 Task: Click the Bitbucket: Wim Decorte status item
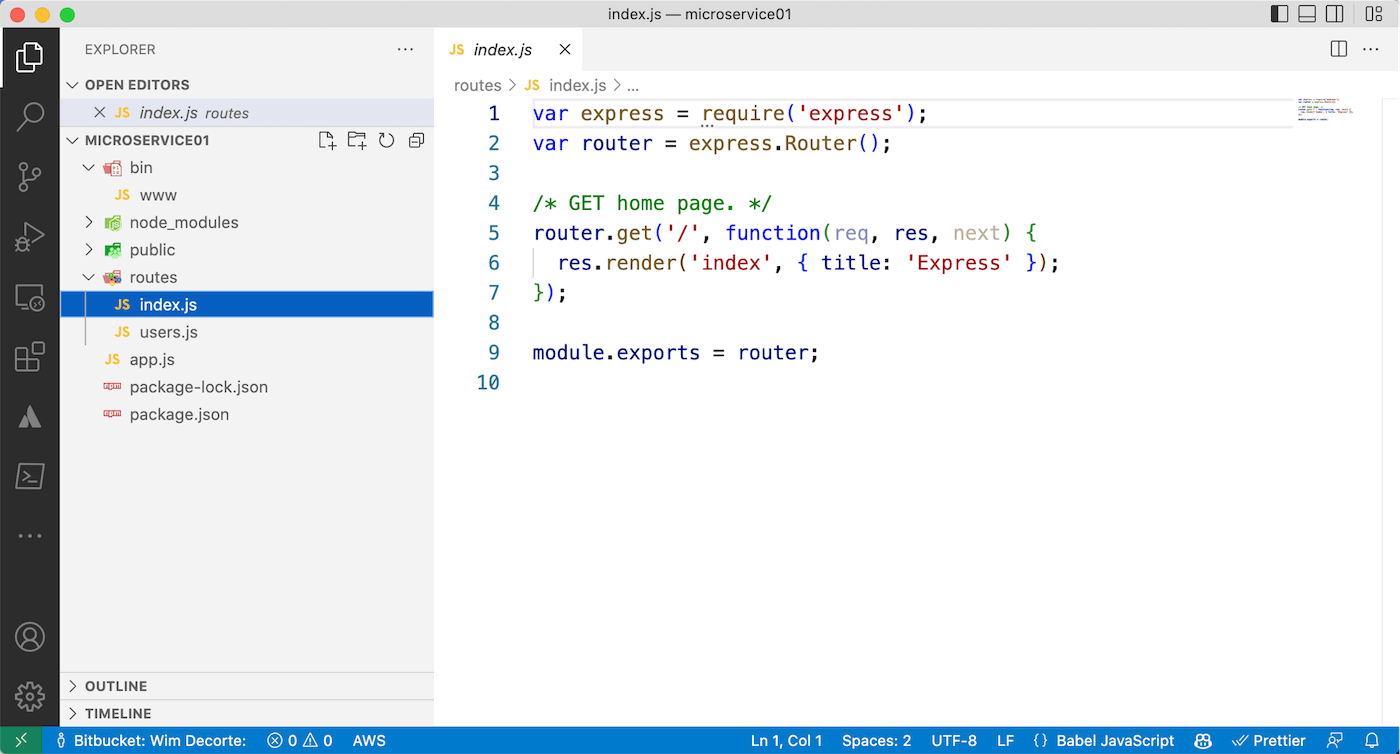point(150,741)
